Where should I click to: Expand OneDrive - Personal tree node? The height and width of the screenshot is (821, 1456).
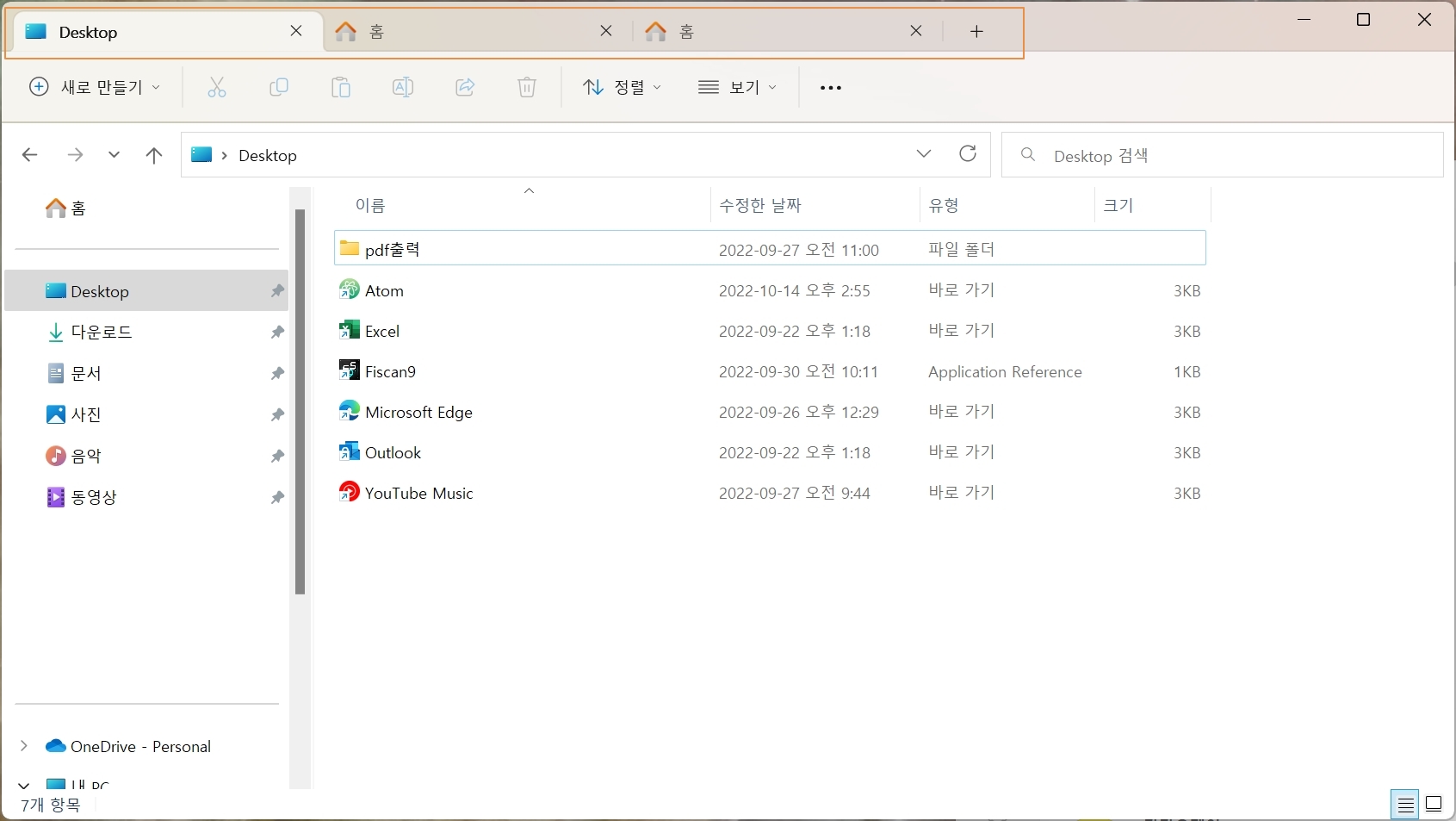click(x=24, y=746)
